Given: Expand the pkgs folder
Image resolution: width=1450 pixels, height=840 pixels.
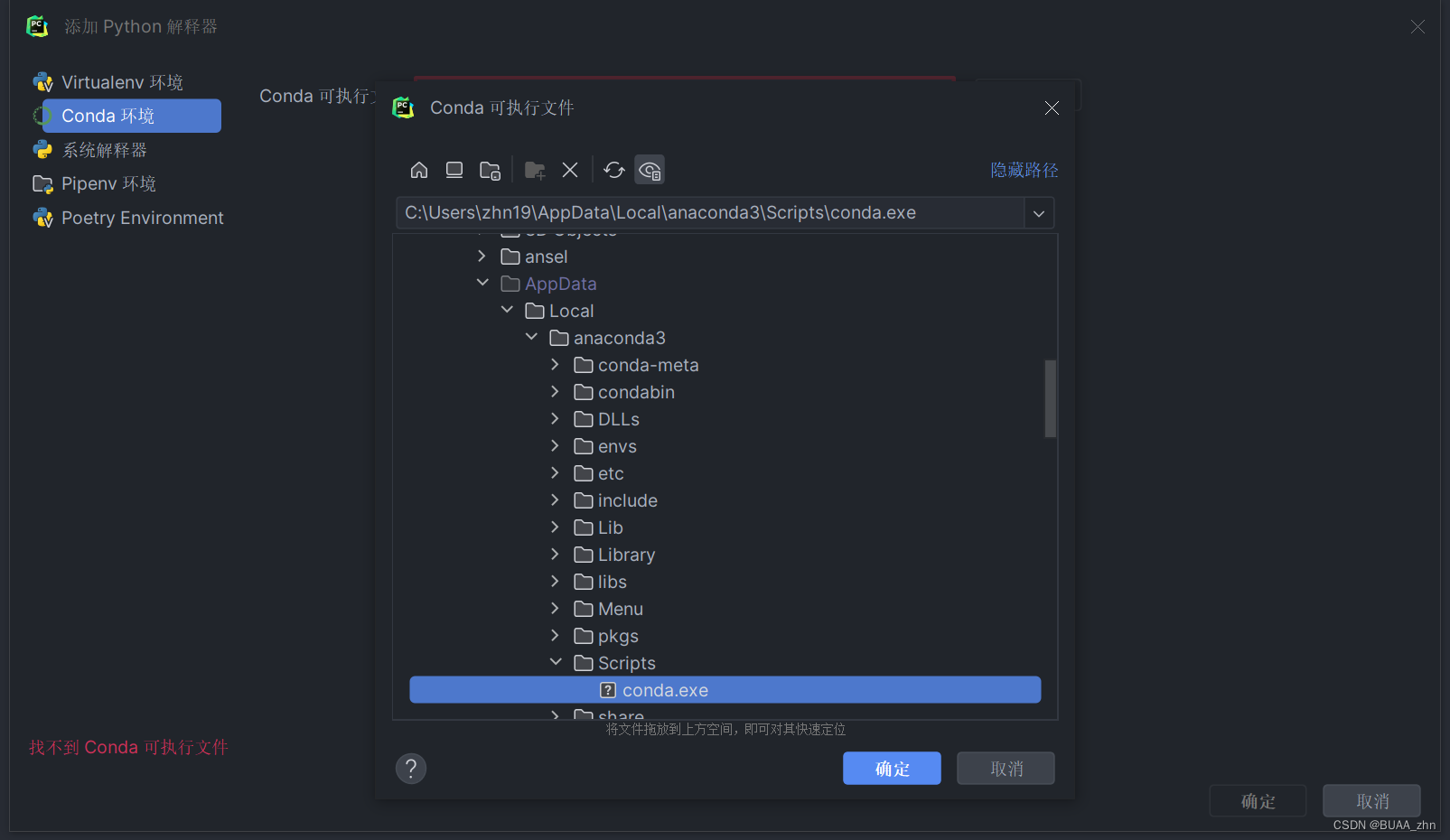Looking at the screenshot, I should pyautogui.click(x=555, y=635).
